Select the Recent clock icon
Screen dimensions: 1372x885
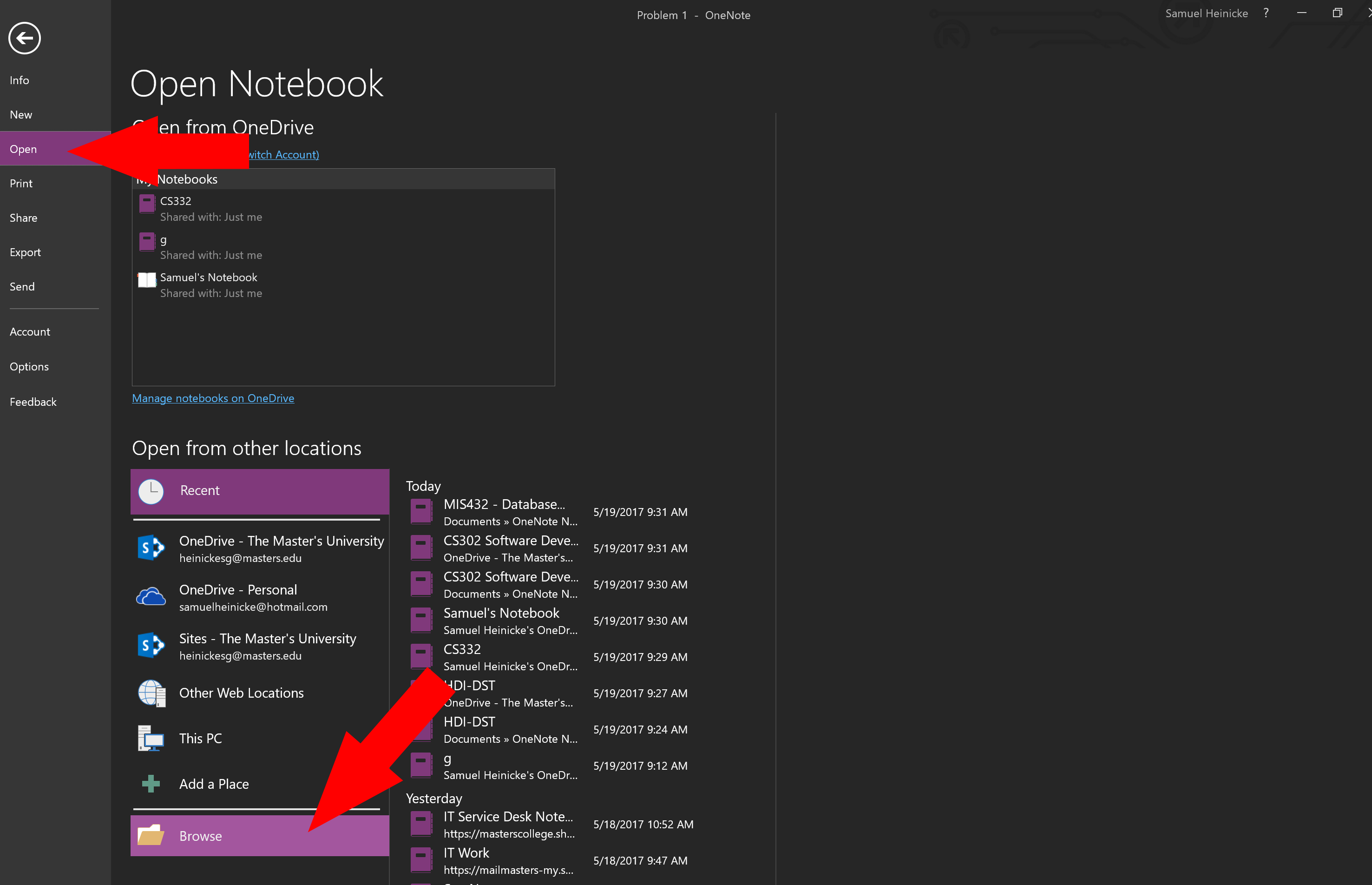click(x=151, y=491)
